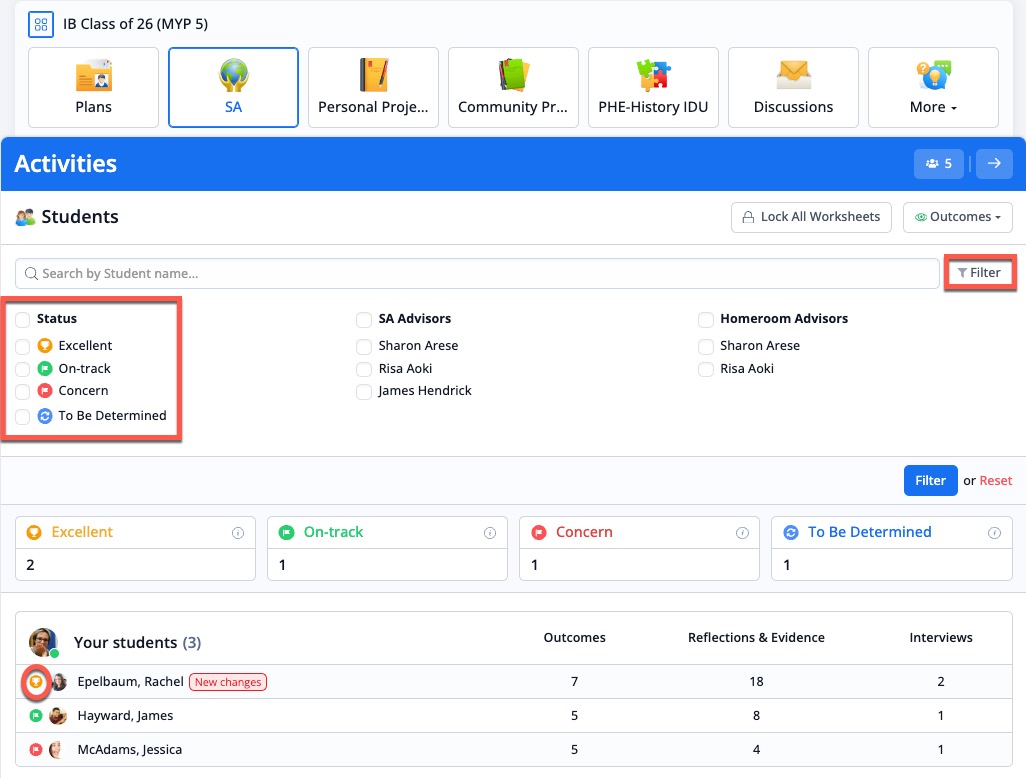Open the Discussions tab
The height and width of the screenshot is (778, 1026).
click(x=793, y=88)
